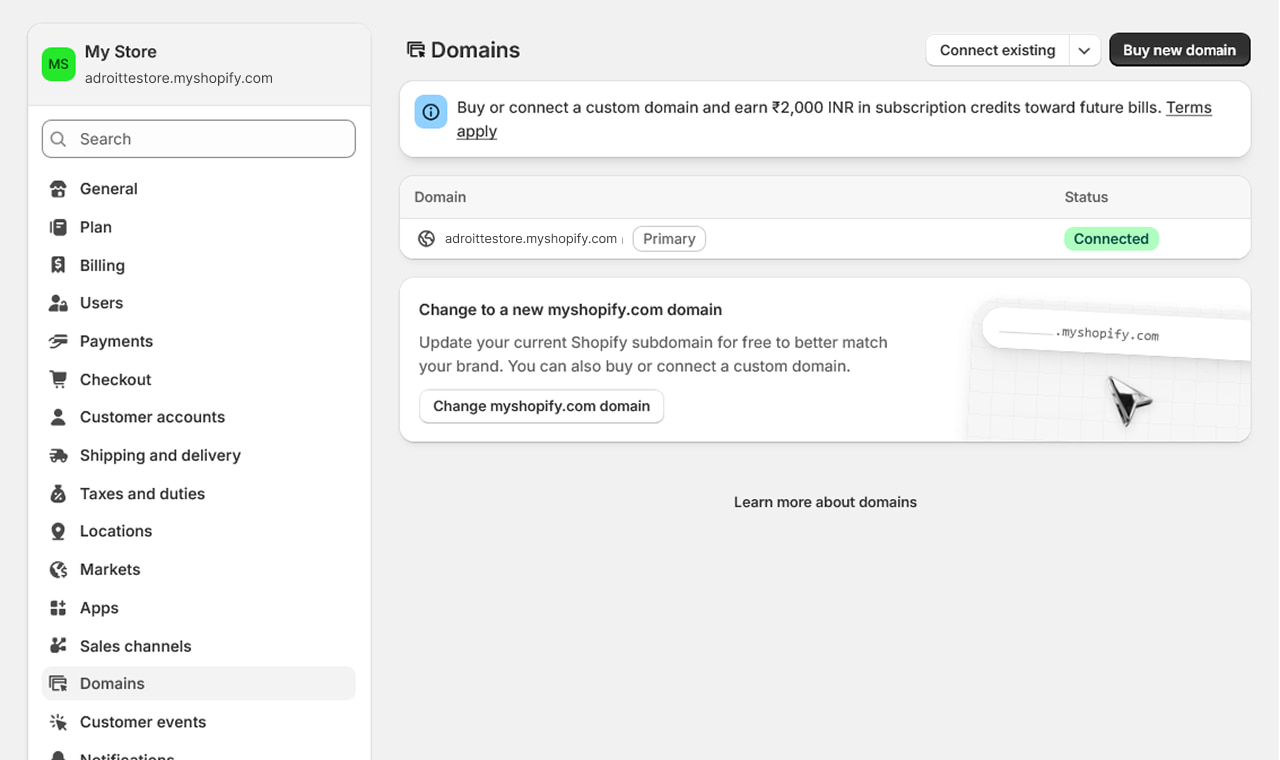The width and height of the screenshot is (1280, 760).
Task: Open General settings
Action: pos(199,189)
